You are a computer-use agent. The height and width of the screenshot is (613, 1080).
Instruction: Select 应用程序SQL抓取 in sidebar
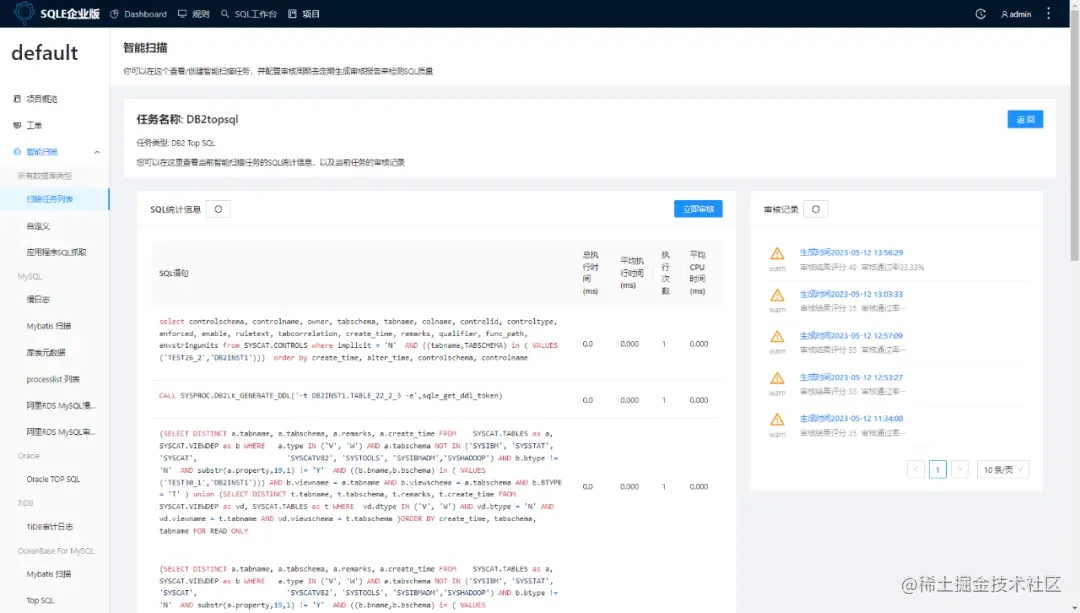[x=56, y=252]
